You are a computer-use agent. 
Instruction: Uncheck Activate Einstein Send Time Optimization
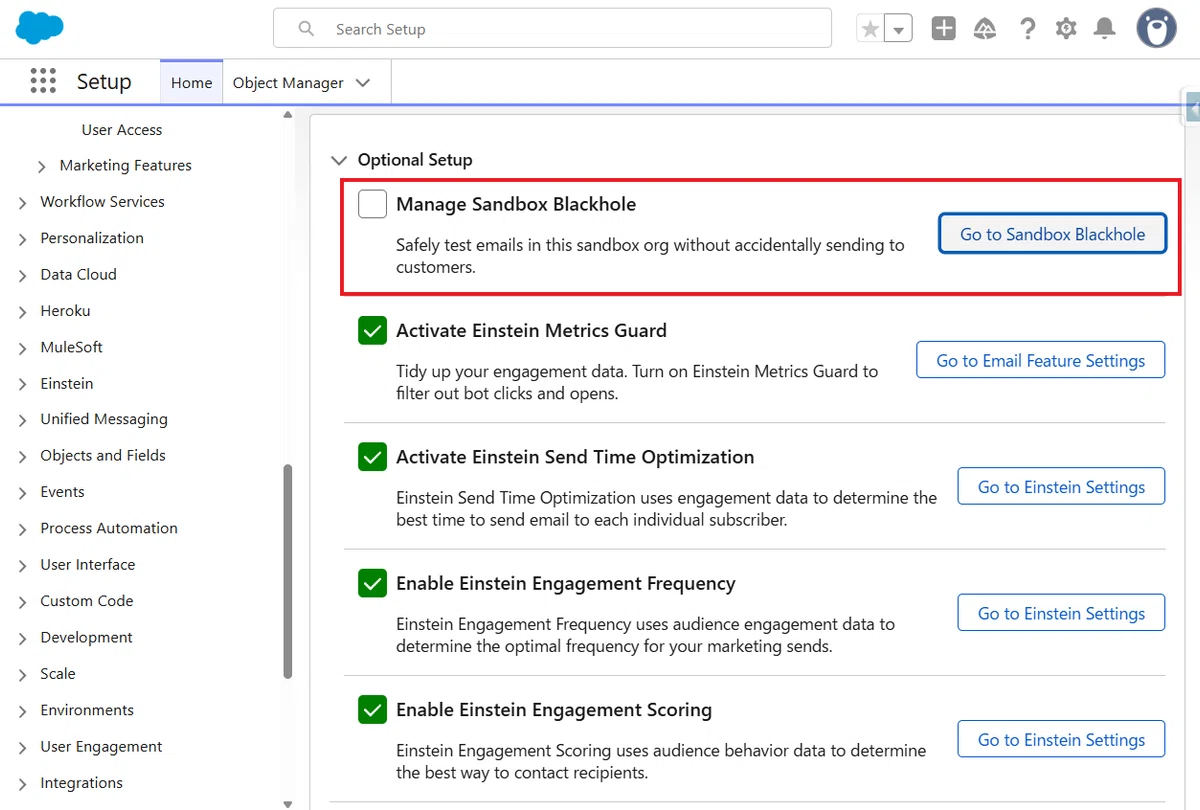tap(373, 457)
